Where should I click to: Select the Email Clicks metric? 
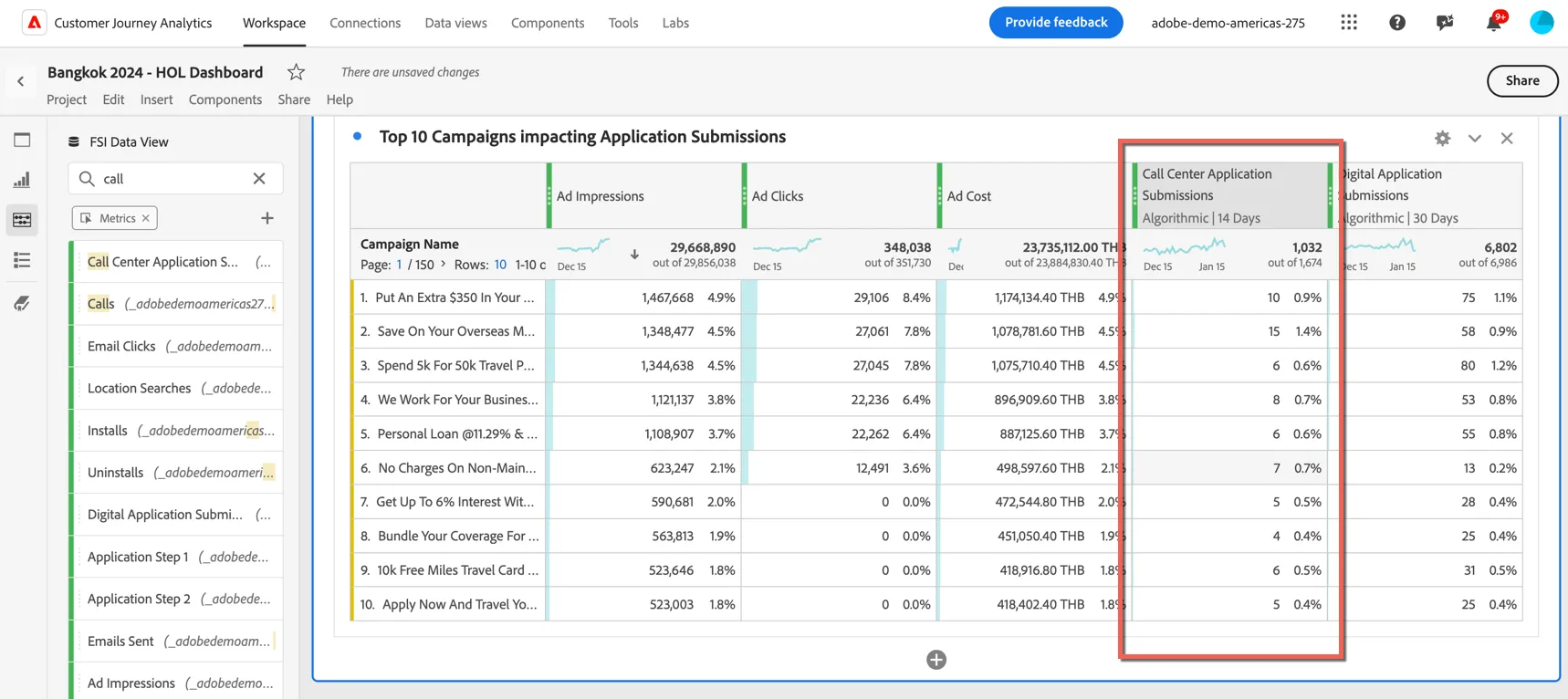176,346
